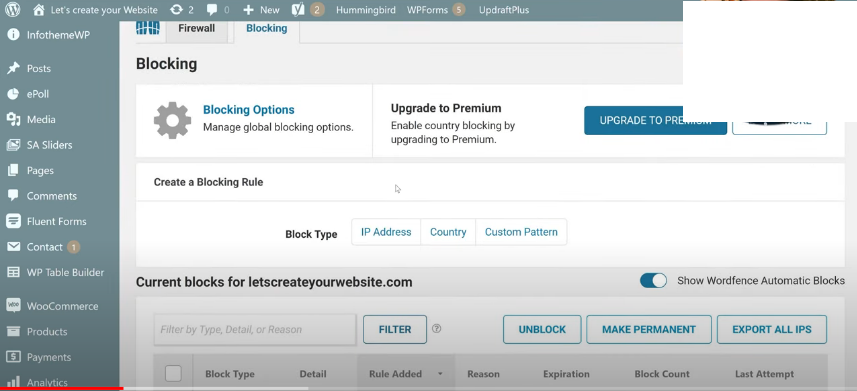Image resolution: width=857 pixels, height=391 pixels.
Task: Click the FILTER button
Action: point(395,329)
